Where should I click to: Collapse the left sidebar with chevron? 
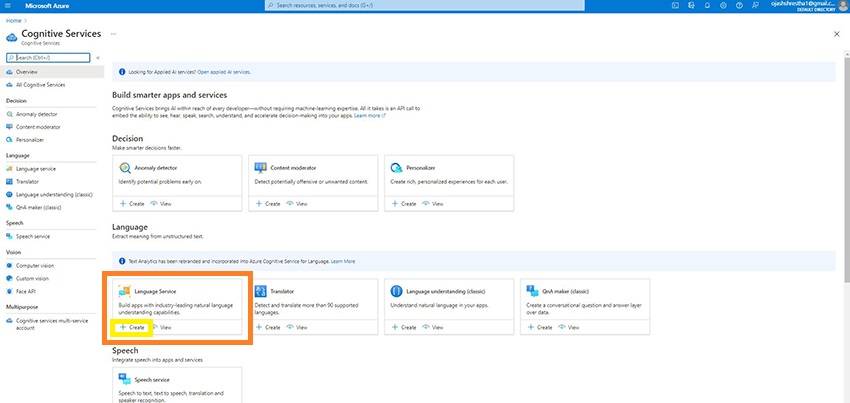[x=98, y=57]
